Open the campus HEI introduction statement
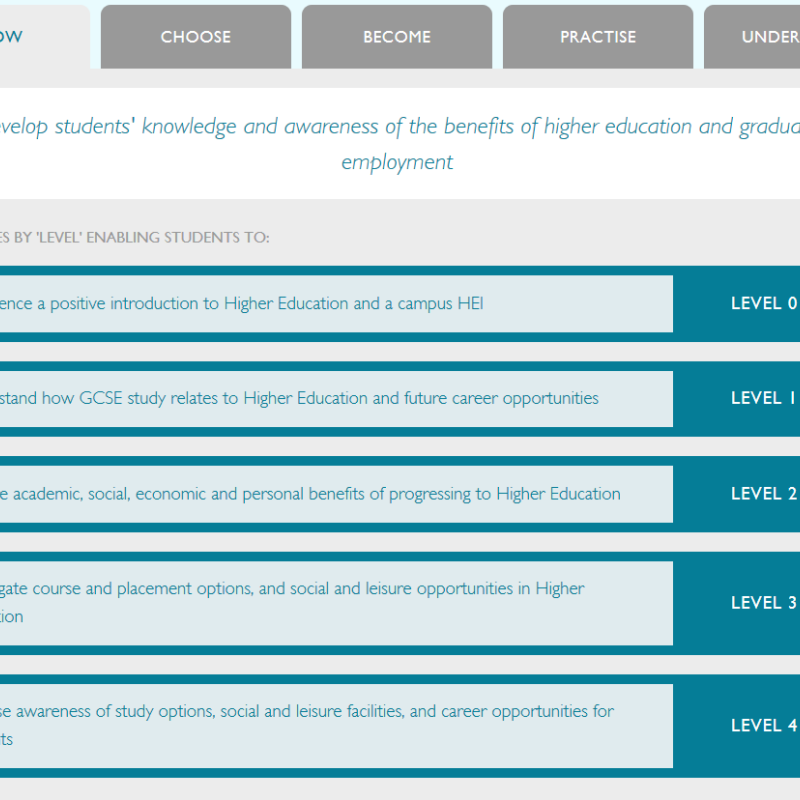800x800 pixels. [x=240, y=303]
